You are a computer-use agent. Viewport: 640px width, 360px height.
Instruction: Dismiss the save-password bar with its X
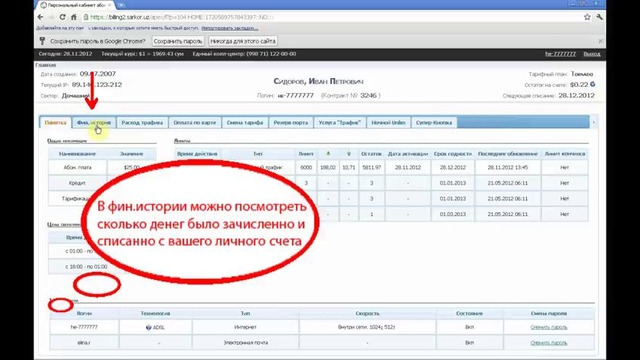pyautogui.click(x=601, y=41)
